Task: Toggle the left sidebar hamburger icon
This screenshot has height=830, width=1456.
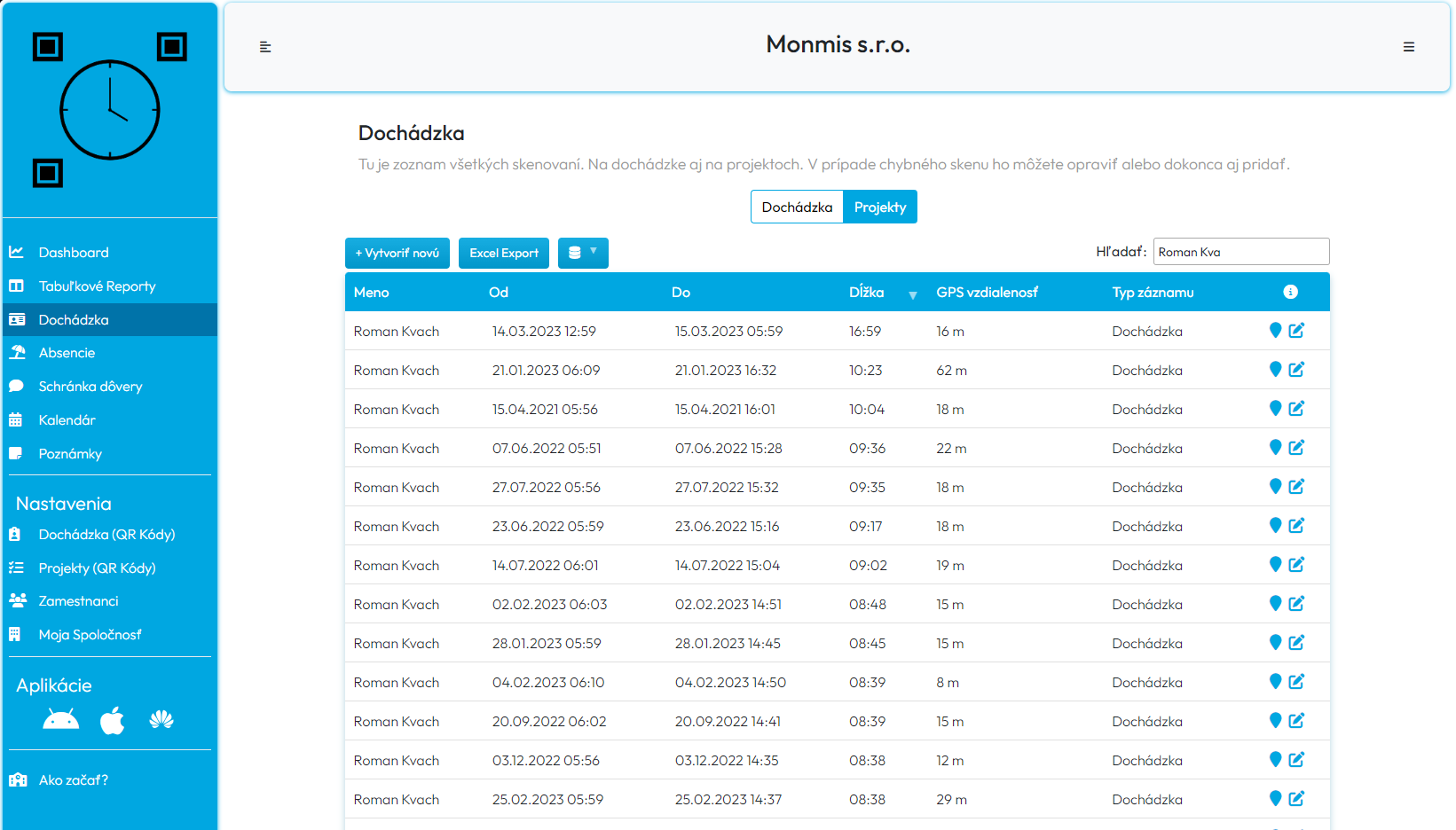Action: (265, 47)
